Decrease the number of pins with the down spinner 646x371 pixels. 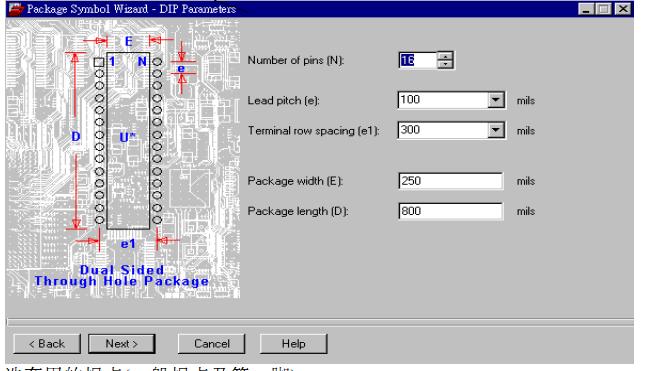pyautogui.click(x=445, y=64)
